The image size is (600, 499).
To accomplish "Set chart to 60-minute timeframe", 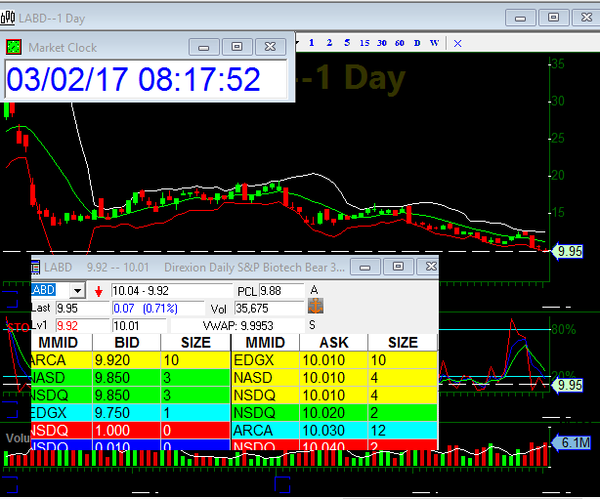I will click(399, 43).
